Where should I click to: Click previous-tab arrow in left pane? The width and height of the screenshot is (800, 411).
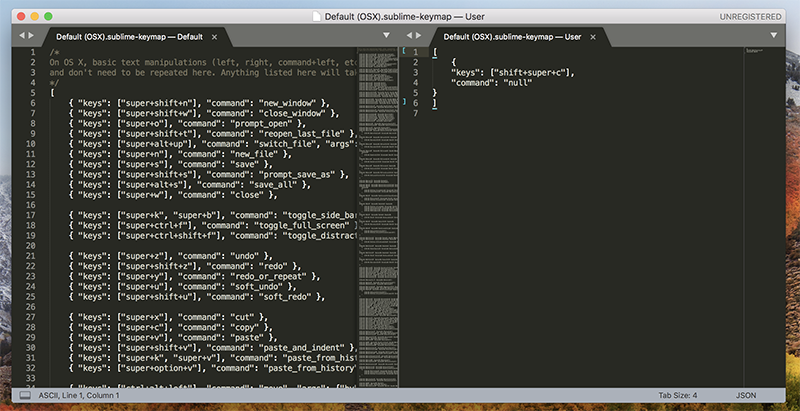[x=22, y=36]
